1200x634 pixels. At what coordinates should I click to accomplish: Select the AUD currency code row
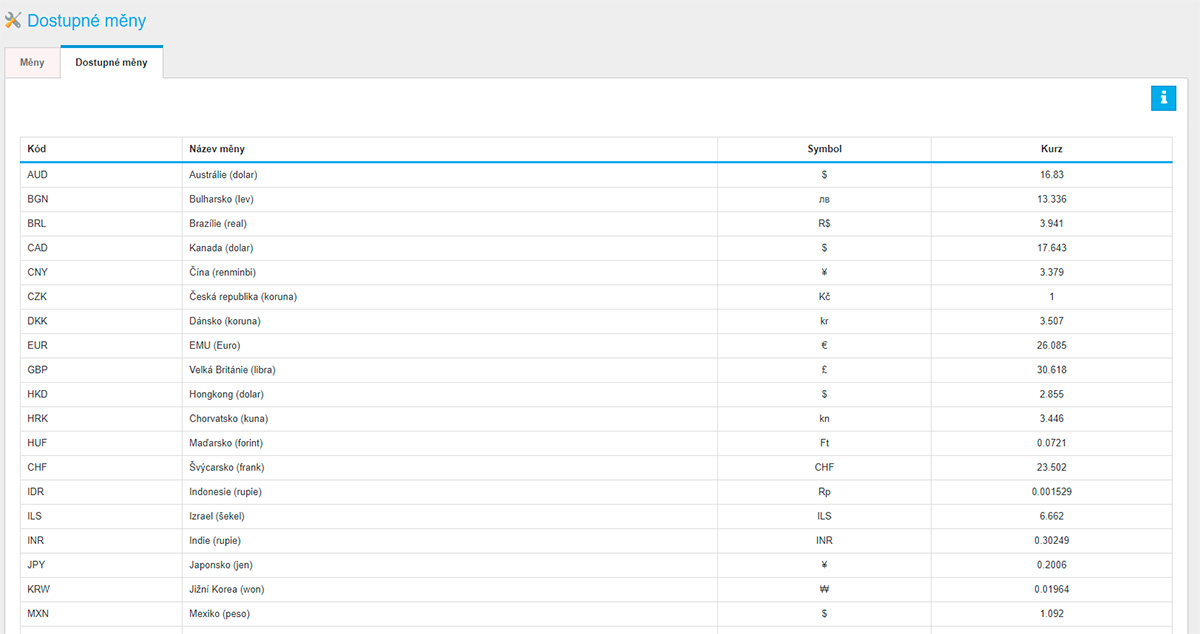(x=38, y=175)
